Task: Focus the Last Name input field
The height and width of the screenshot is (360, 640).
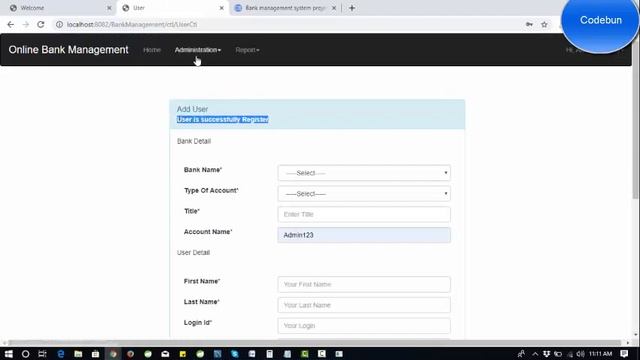Action: (364, 305)
